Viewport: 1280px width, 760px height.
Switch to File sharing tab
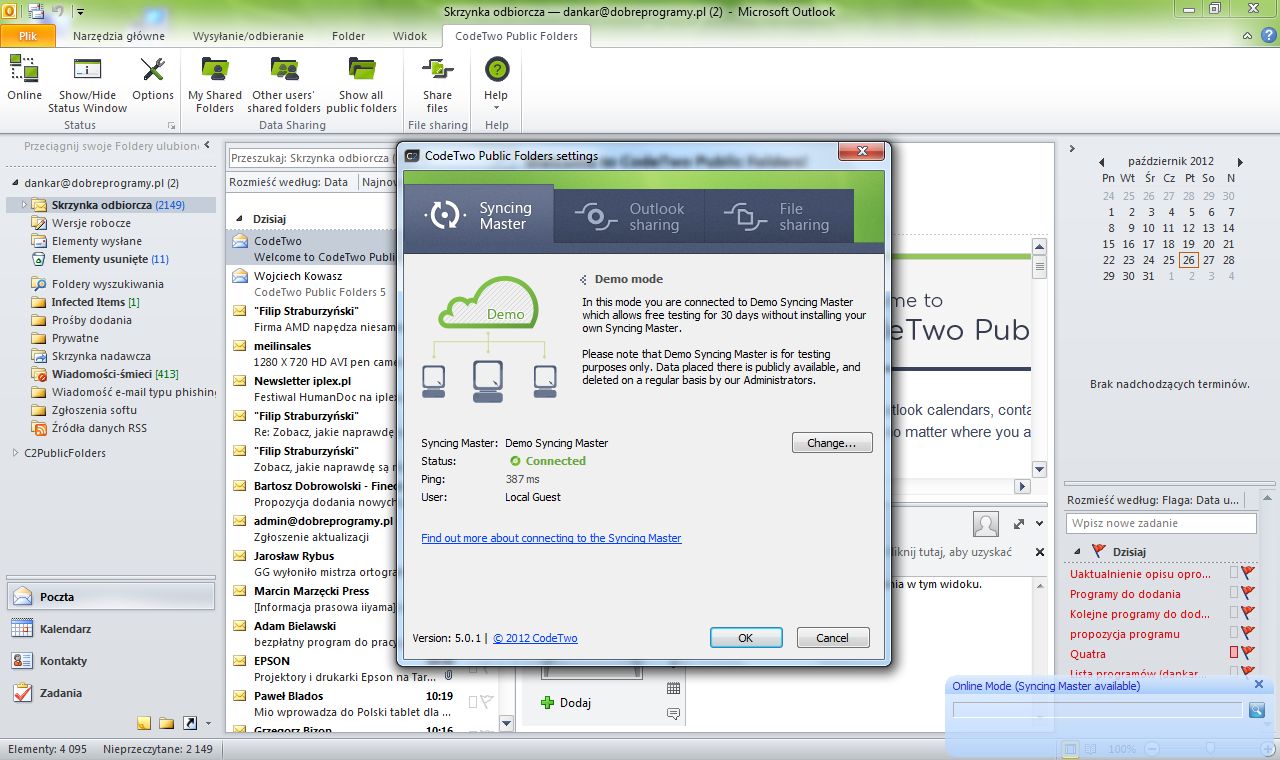point(780,216)
